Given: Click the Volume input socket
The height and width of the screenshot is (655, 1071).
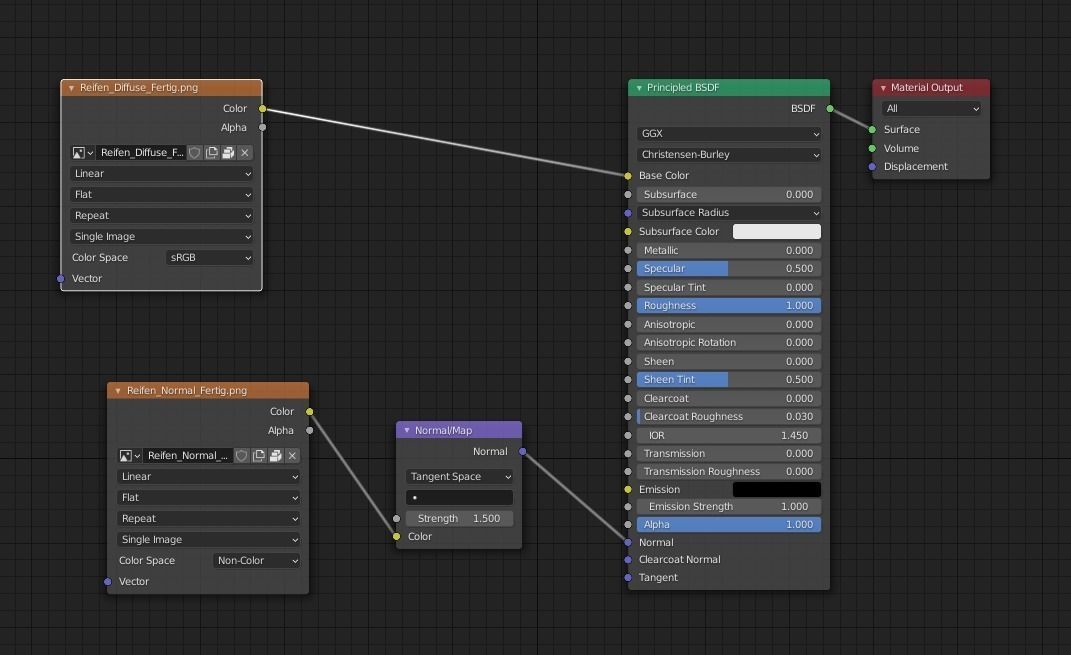Looking at the screenshot, I should [872, 148].
